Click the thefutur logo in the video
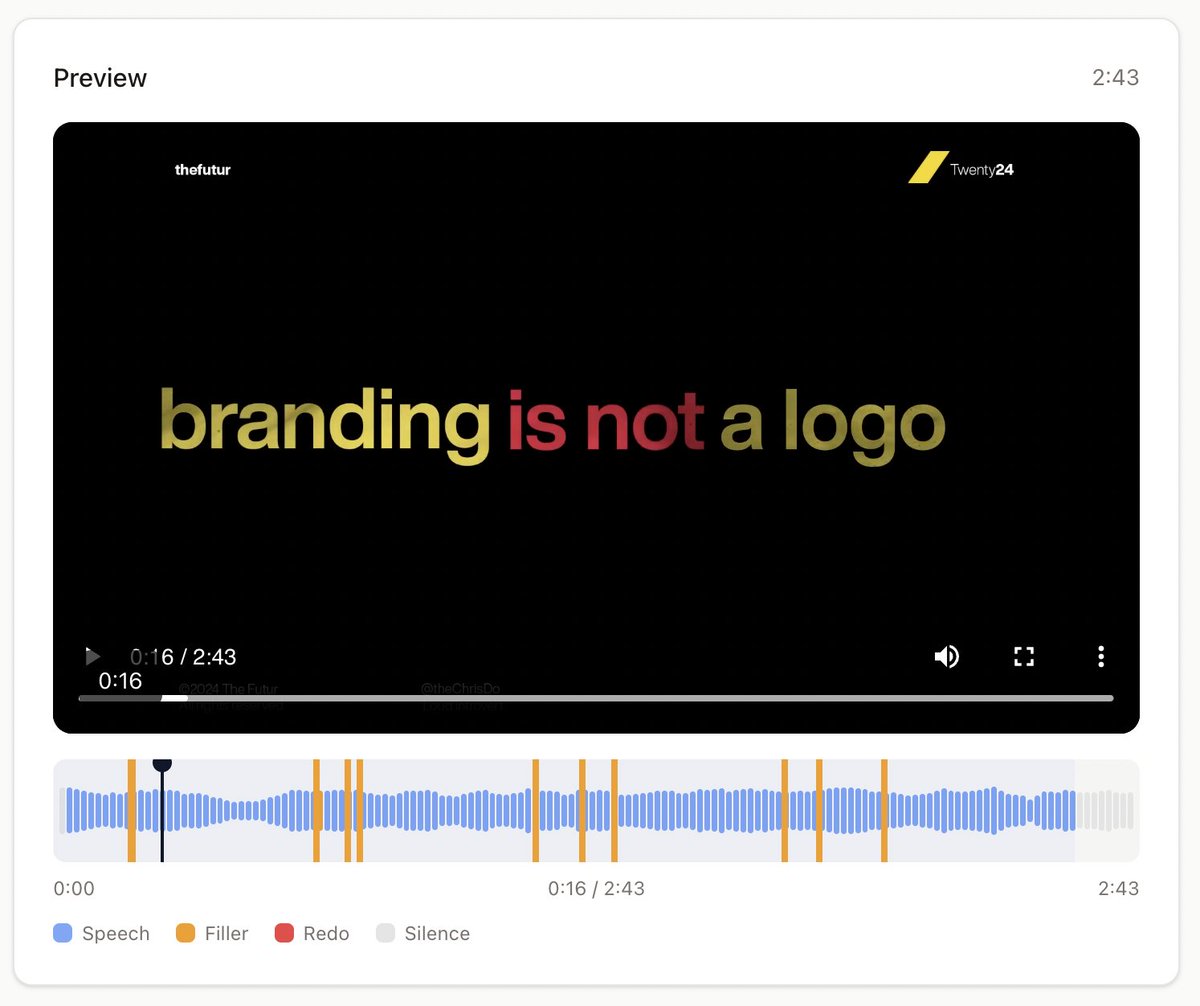The width and height of the screenshot is (1200, 1006). 203,170
